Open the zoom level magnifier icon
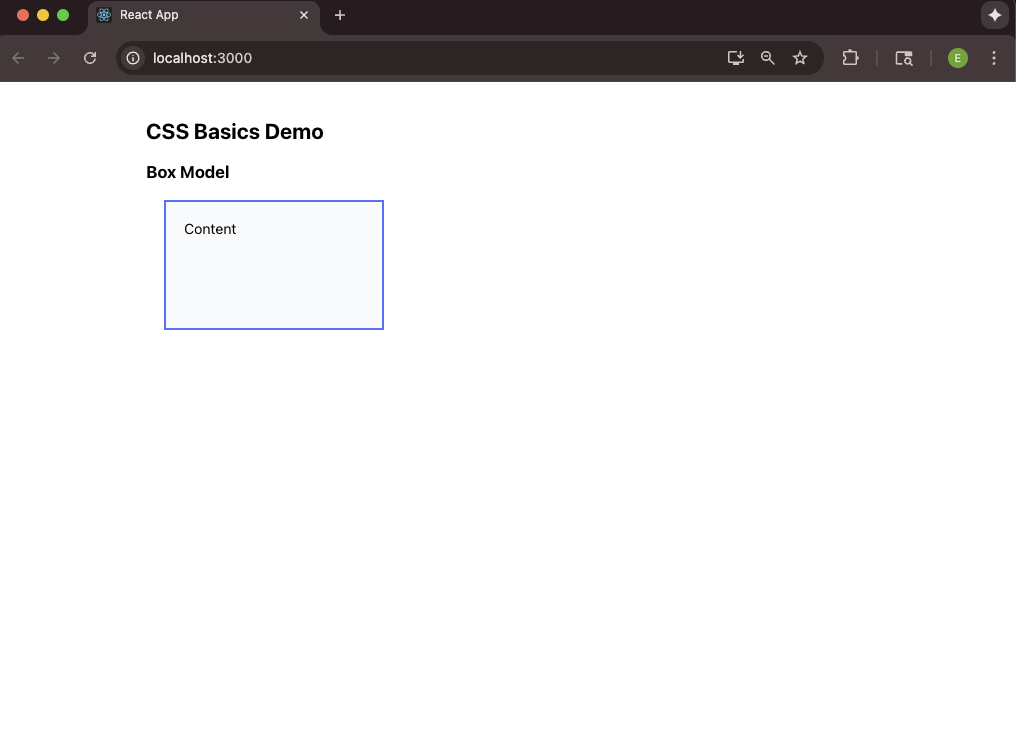This screenshot has width=1016, height=756. click(x=768, y=58)
